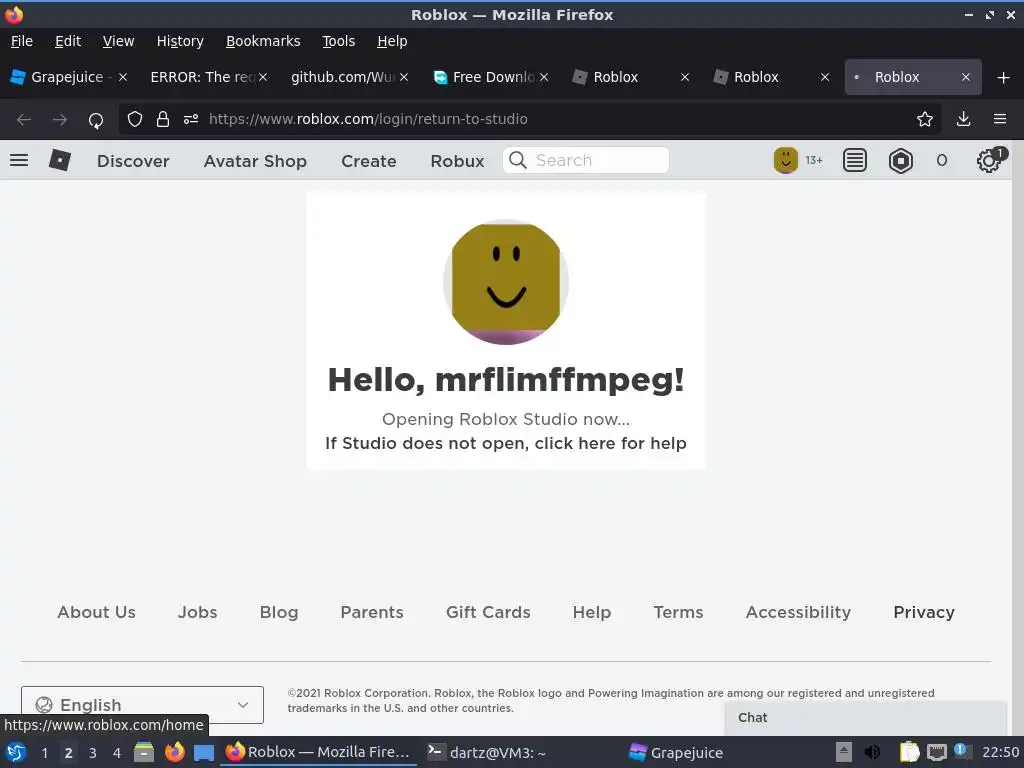Click the search magnifier icon
Viewport: 1024px width, 768px height.
[517, 160]
